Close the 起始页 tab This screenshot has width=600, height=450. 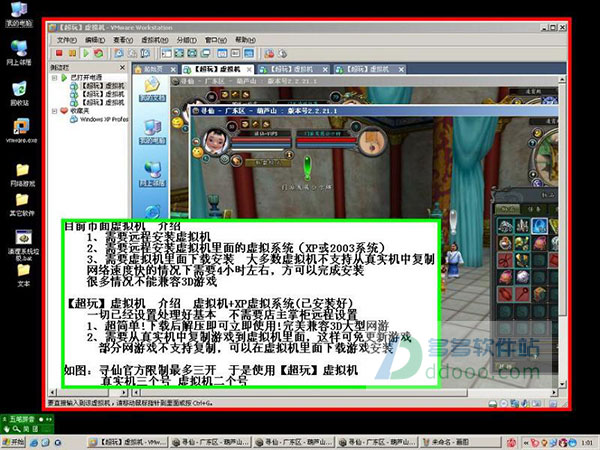(x=173, y=69)
